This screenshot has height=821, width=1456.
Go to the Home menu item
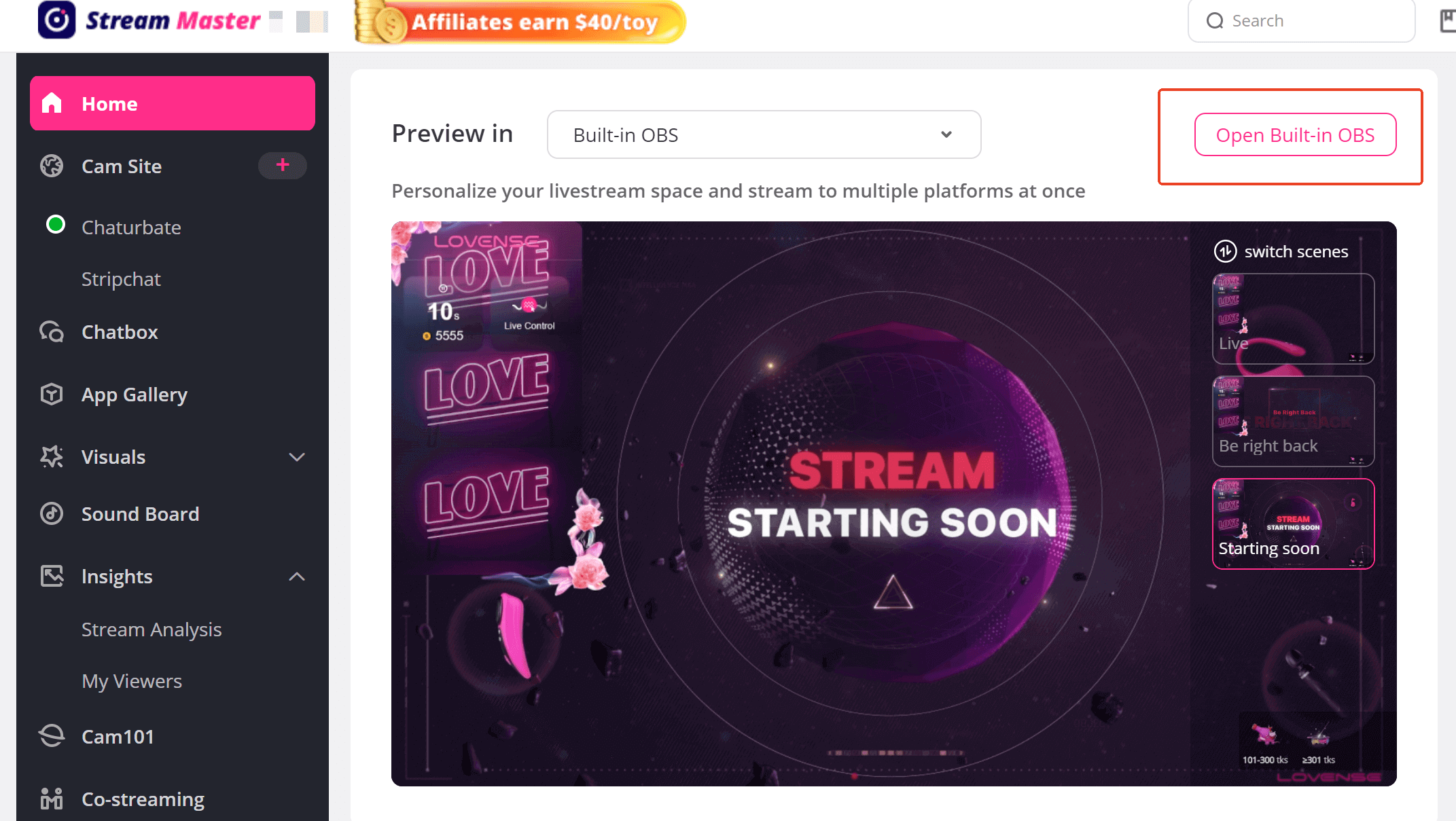click(173, 103)
